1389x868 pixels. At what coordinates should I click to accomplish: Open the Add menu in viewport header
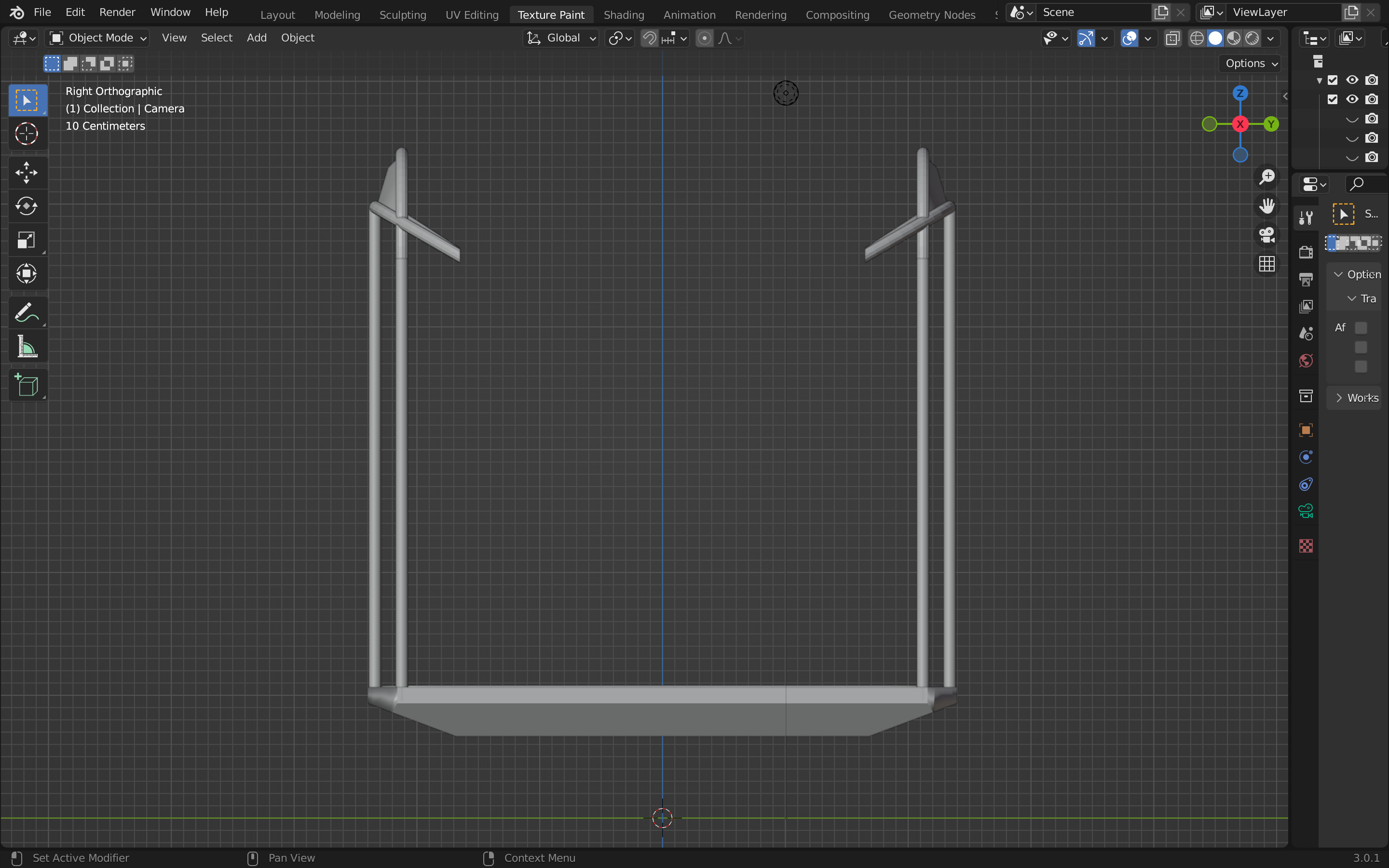click(x=257, y=38)
